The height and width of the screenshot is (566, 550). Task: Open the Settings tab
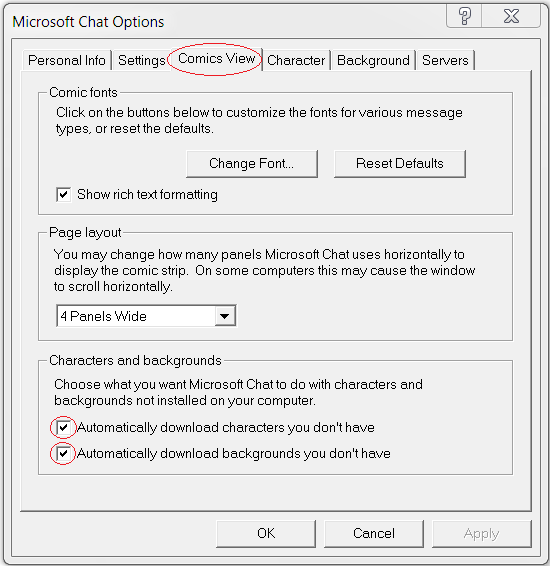141,60
